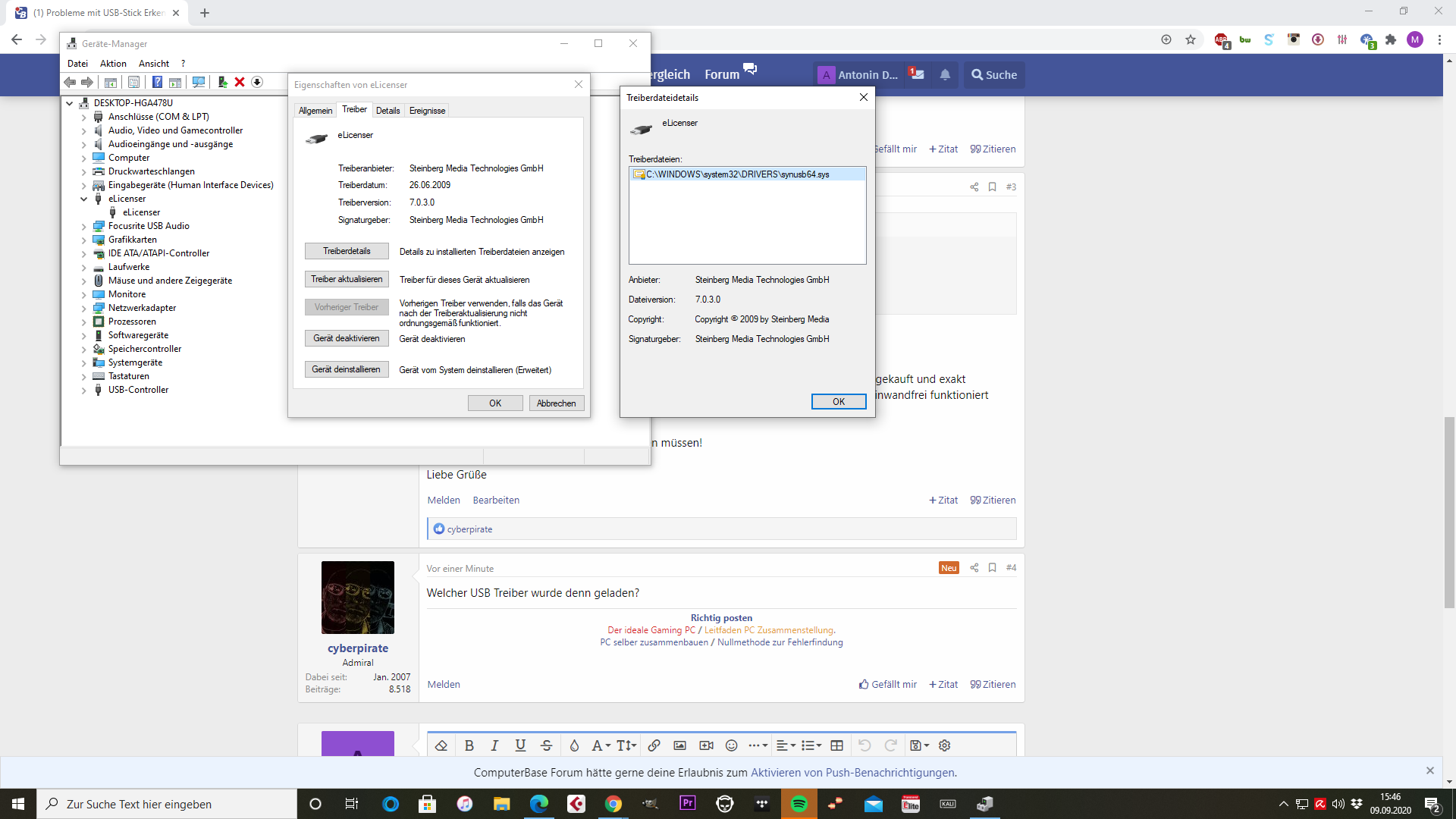The image size is (1456, 819).
Task: Click the Treiber aktualisieren button
Action: [347, 279]
